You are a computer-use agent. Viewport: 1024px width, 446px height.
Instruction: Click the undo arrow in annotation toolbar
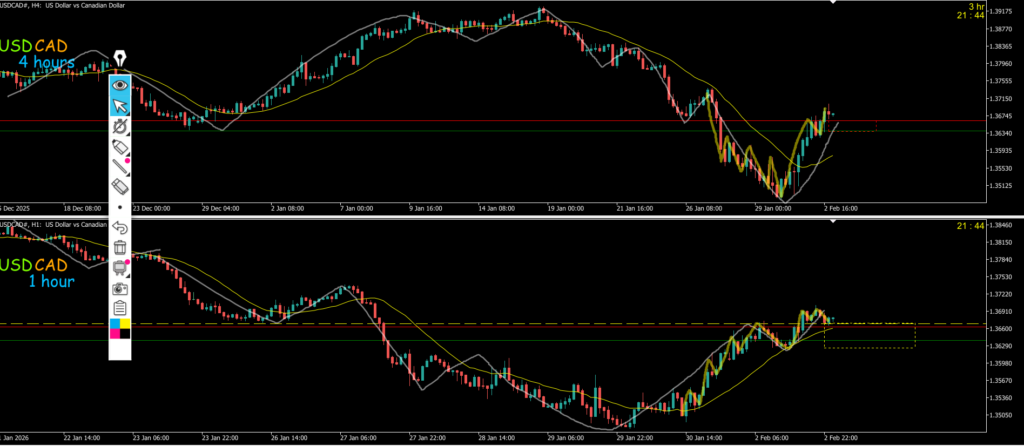[120, 227]
